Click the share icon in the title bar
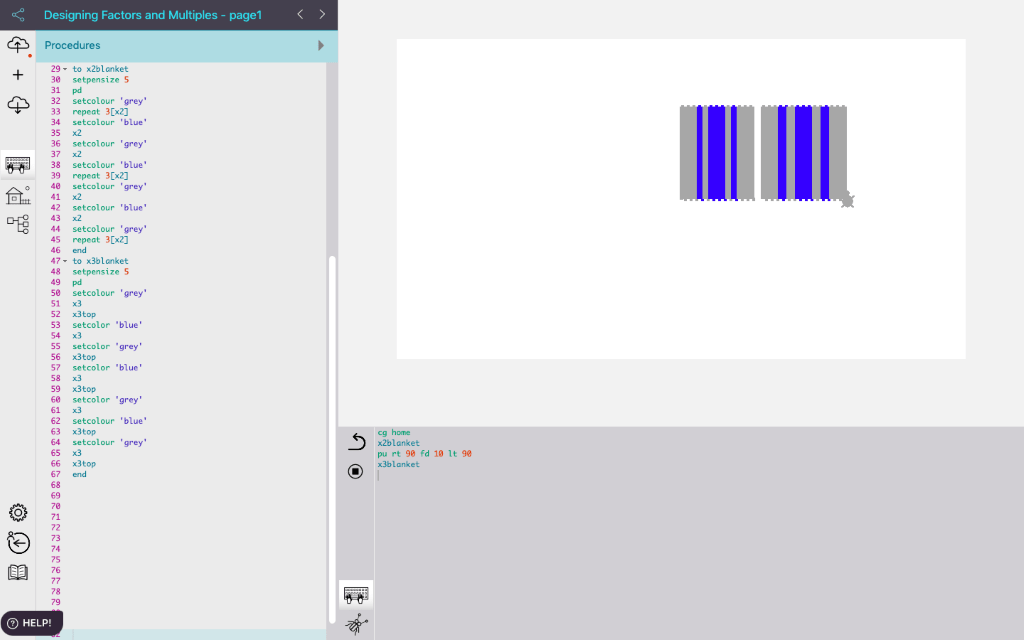 (17, 15)
